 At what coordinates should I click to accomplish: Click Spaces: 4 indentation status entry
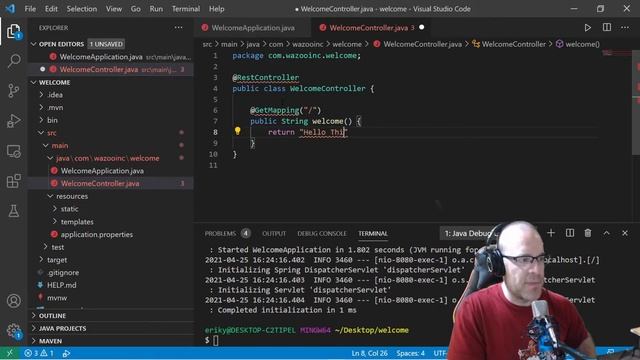[410, 353]
